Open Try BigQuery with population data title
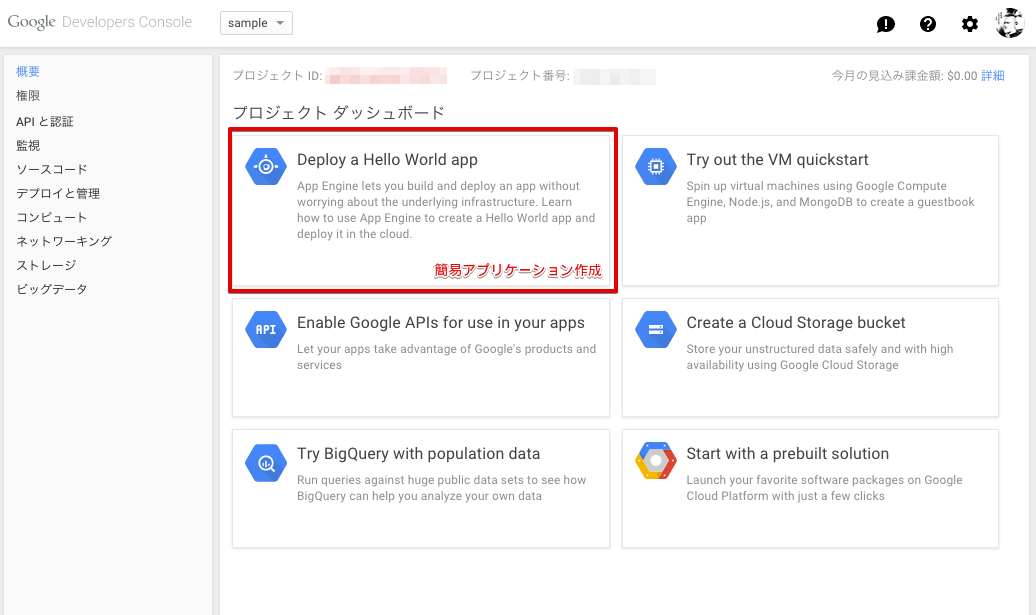 pos(418,454)
